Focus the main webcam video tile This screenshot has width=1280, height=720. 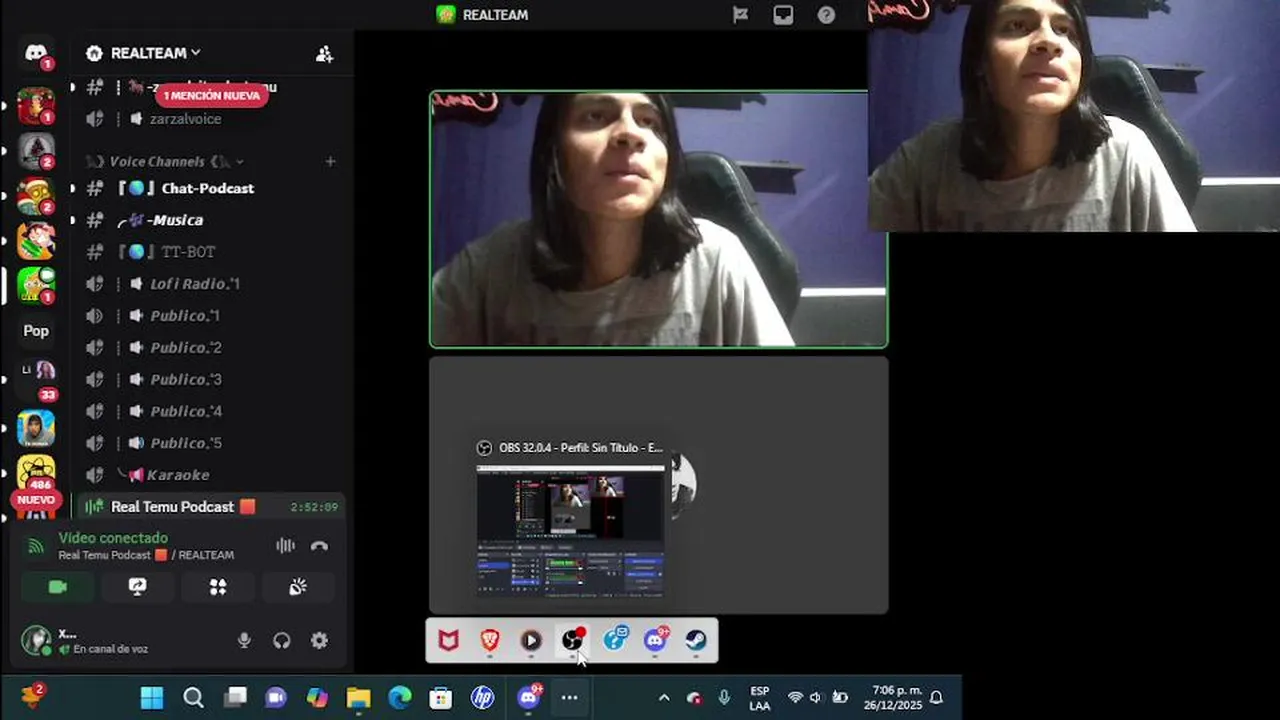(658, 219)
